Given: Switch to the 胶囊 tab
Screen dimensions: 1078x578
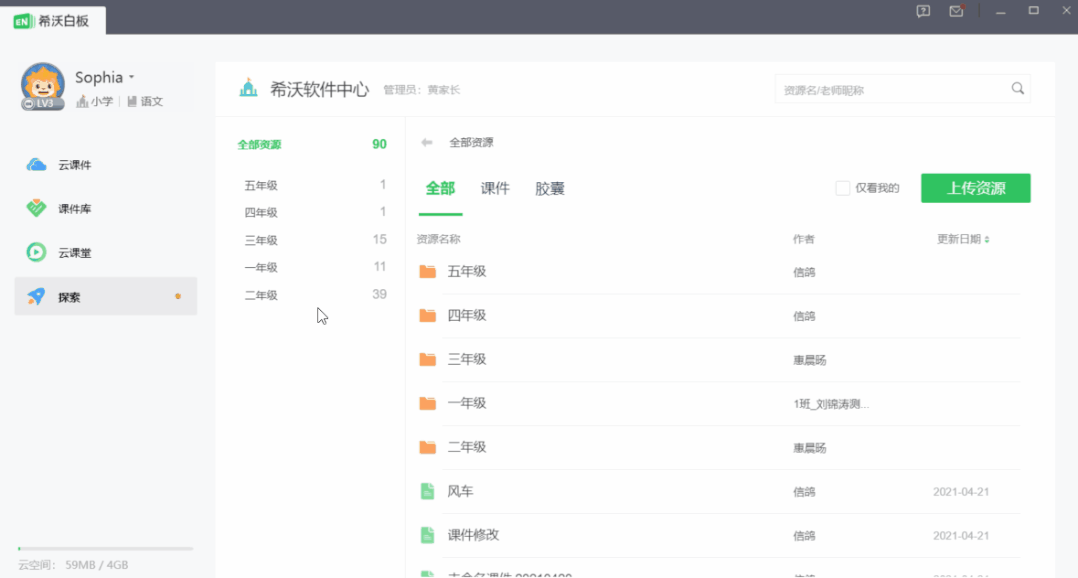Looking at the screenshot, I should [550, 188].
